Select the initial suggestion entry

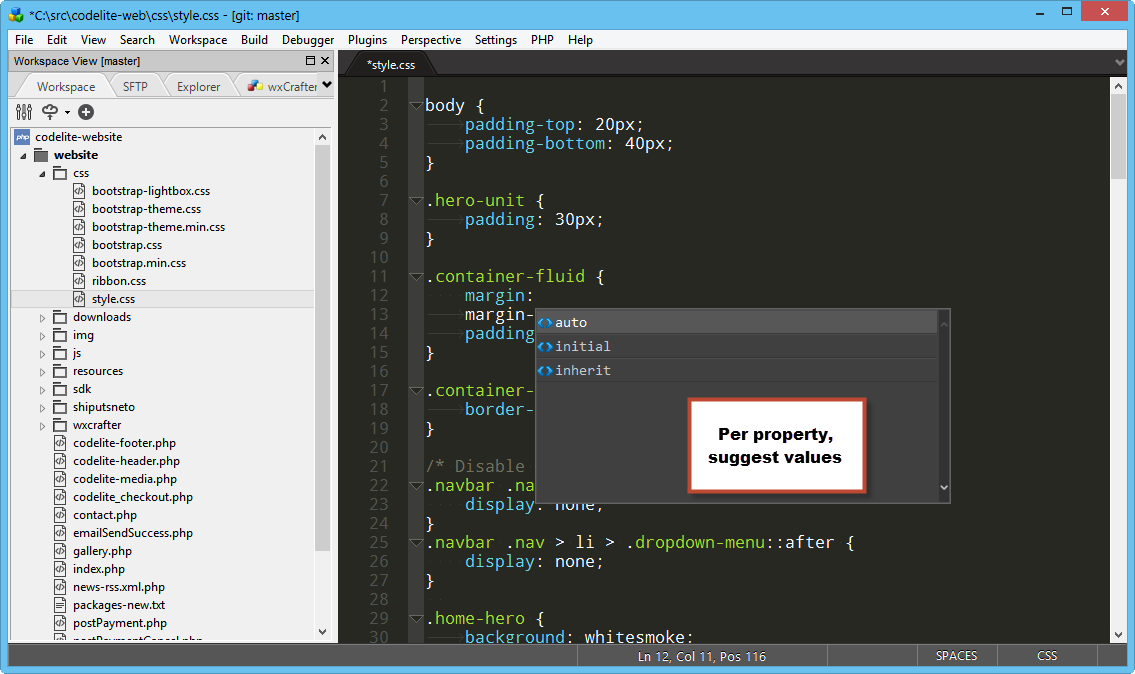click(x=736, y=347)
